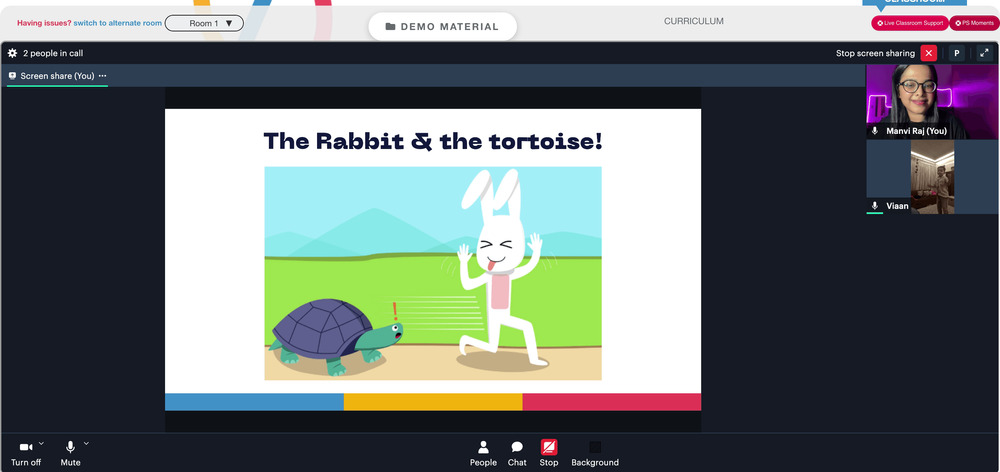Open screen share three-dot options

pos(103,76)
